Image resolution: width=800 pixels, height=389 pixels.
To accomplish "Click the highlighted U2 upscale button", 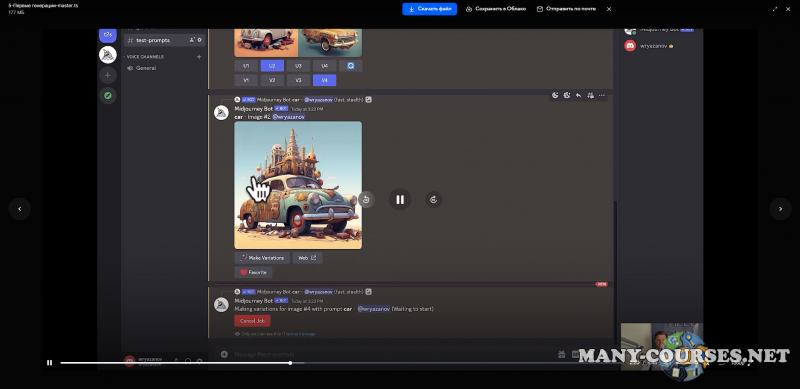I will click(272, 66).
